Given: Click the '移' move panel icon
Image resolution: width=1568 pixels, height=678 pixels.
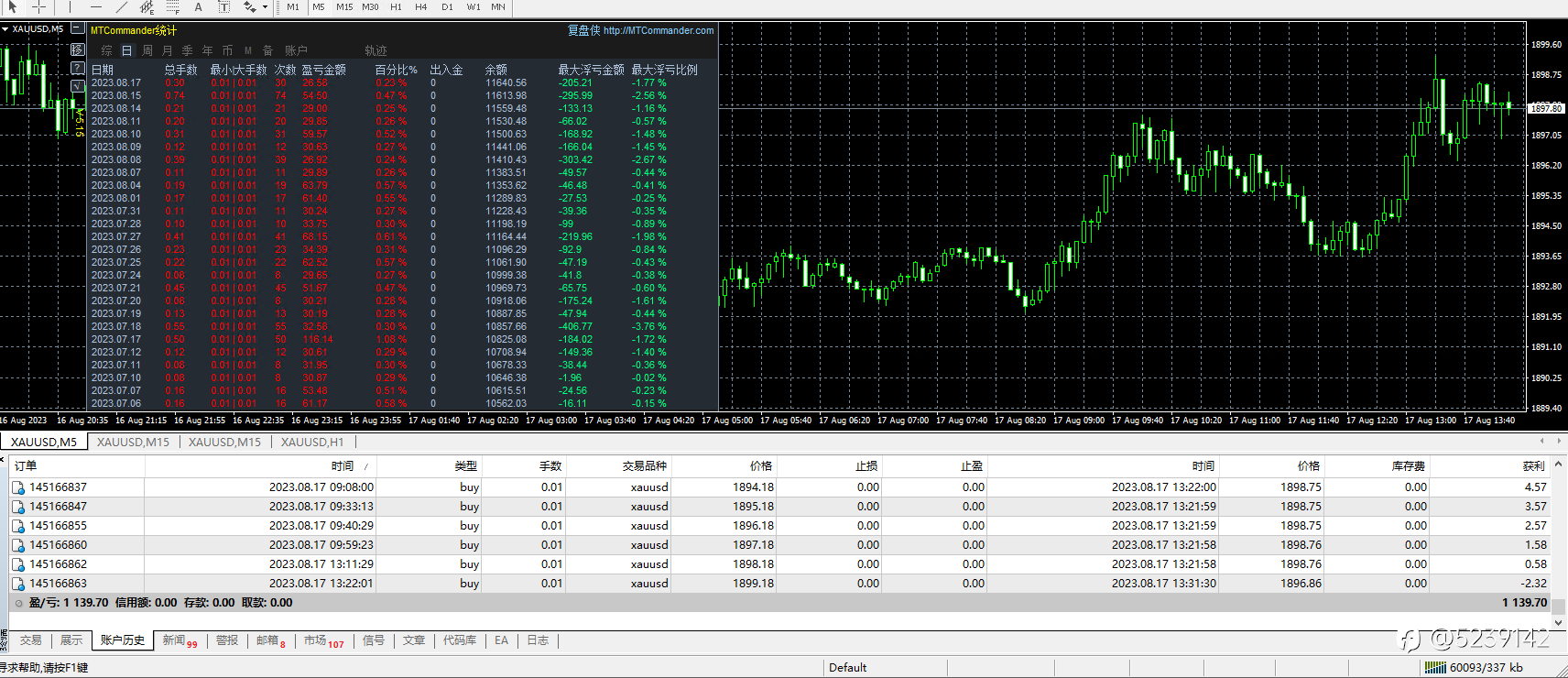Looking at the screenshot, I should click(78, 49).
